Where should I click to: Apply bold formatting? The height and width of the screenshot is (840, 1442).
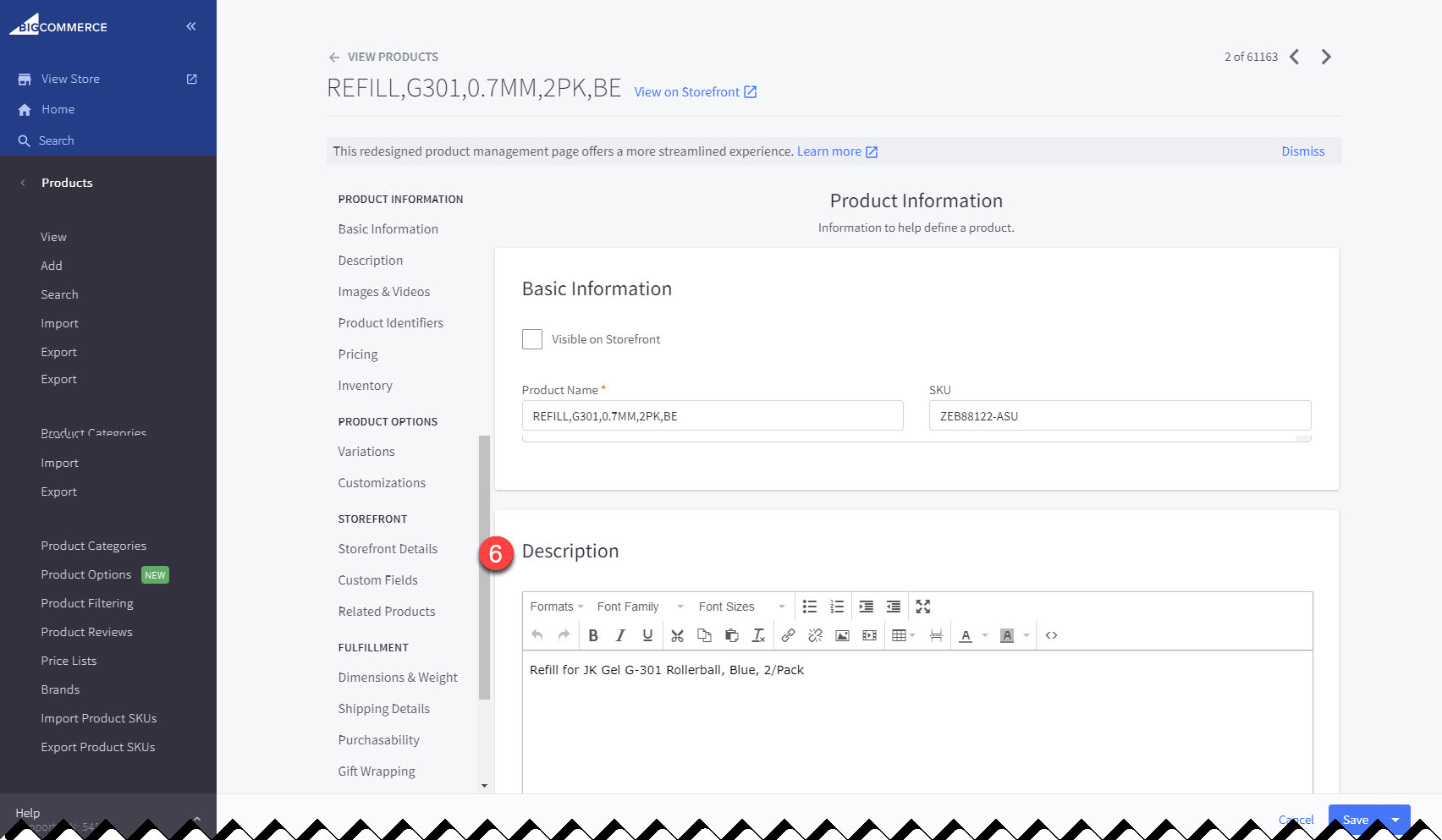pyautogui.click(x=593, y=635)
